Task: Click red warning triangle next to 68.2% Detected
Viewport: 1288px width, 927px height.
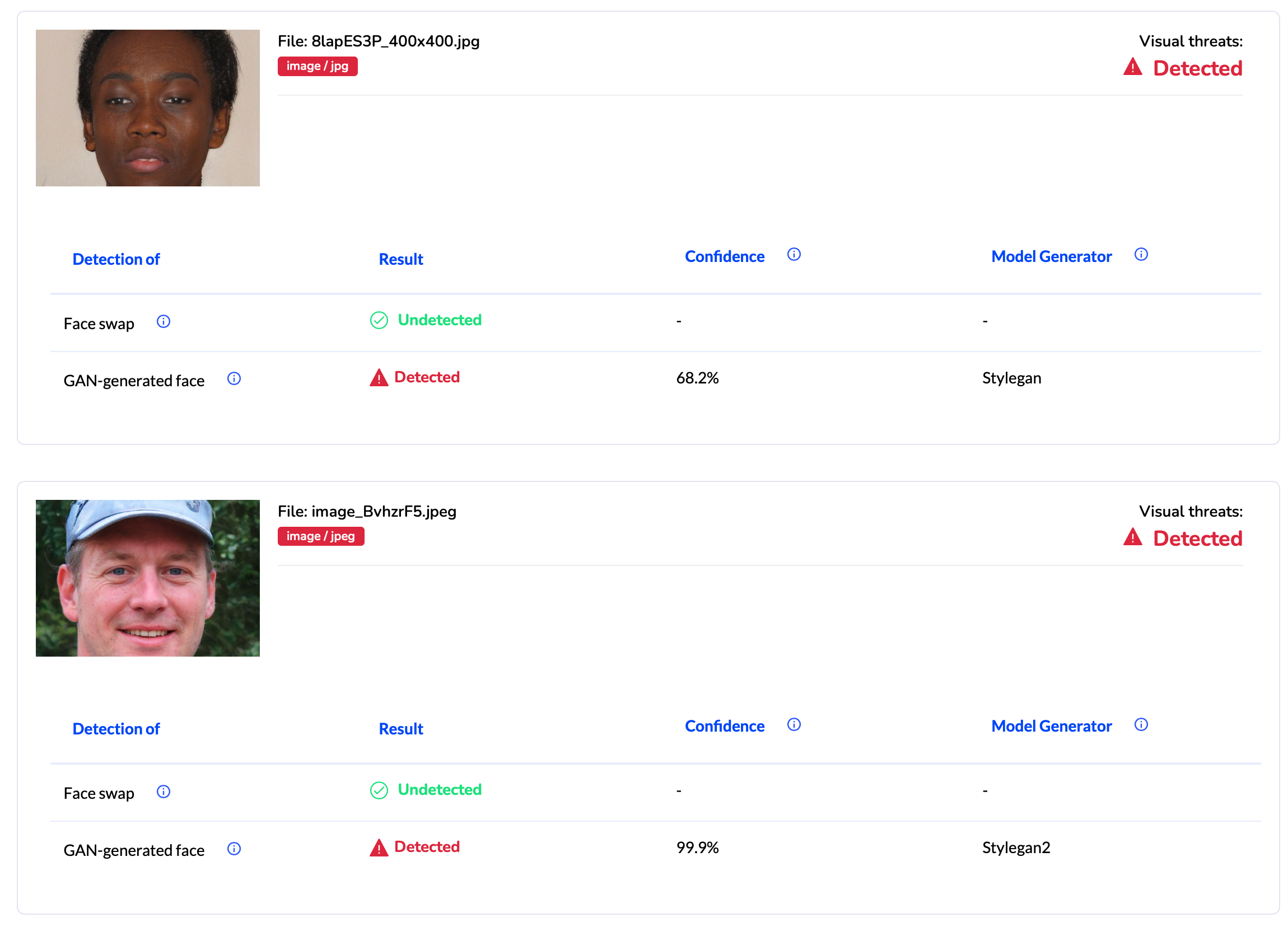Action: pos(379,377)
